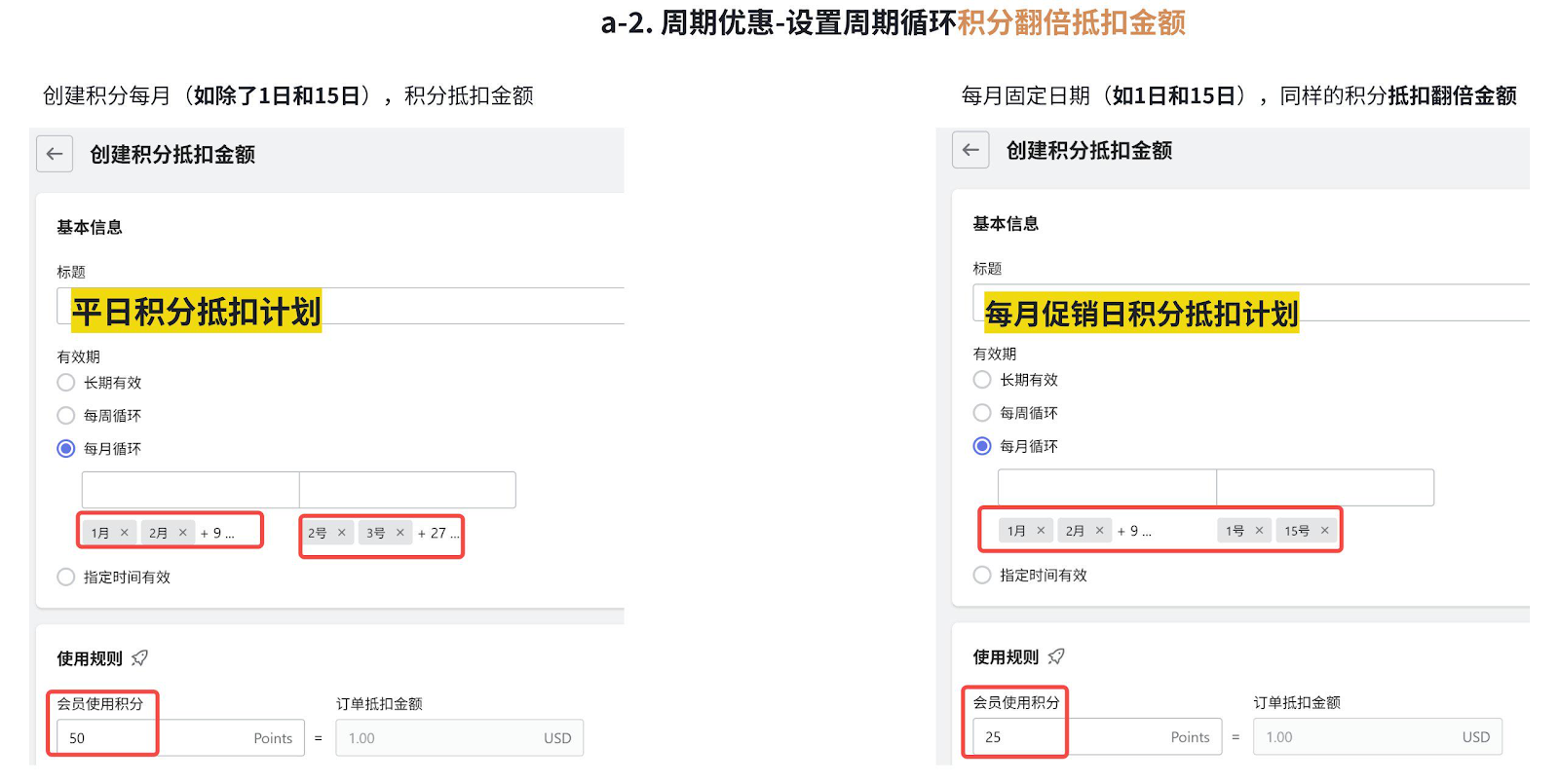Click back arrow in 每月促销日积分抵扣计划 form
The height and width of the screenshot is (784, 1559).
coord(970,150)
